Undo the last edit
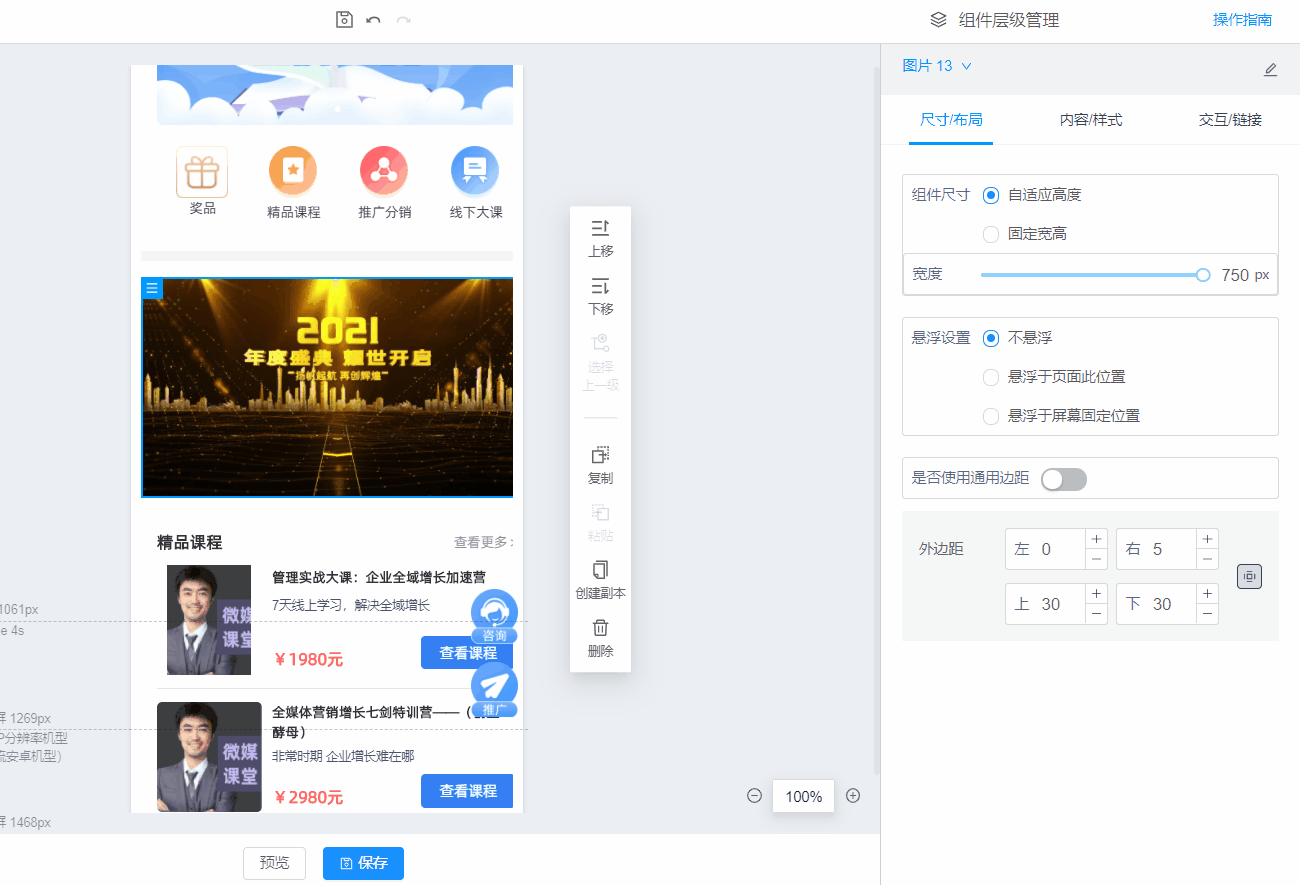Screen dimensions: 1300x885 [x=373, y=20]
